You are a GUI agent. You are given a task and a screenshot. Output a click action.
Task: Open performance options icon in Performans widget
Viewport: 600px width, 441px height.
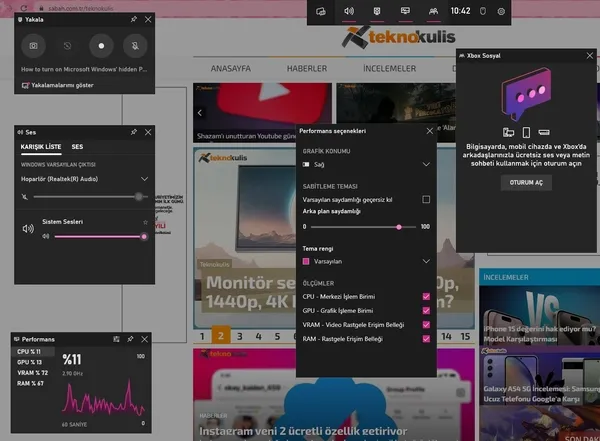[117, 340]
